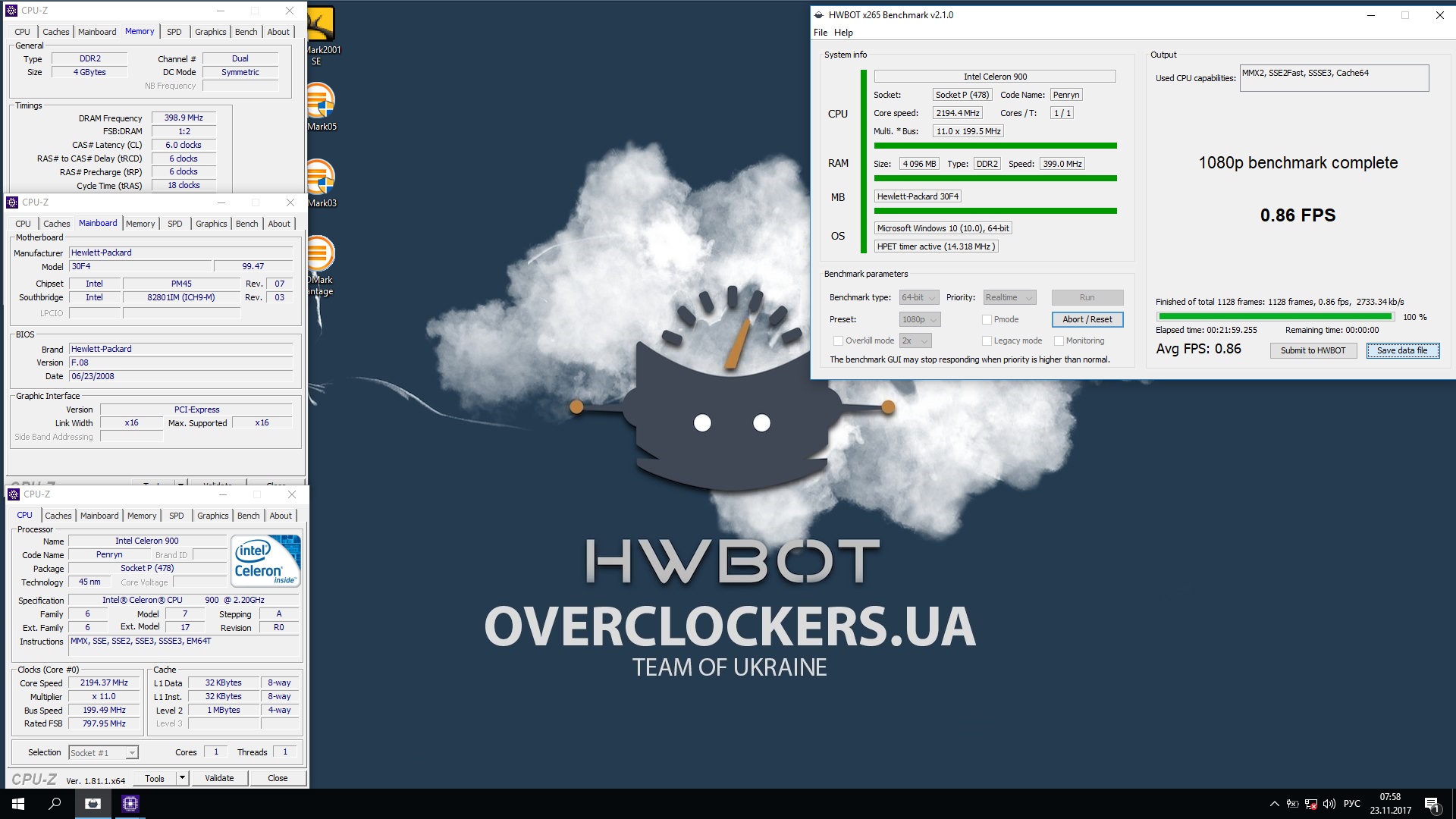Image resolution: width=1456 pixels, height=819 pixels.
Task: Toggle Monitoring checkbox
Action: coord(1059,340)
